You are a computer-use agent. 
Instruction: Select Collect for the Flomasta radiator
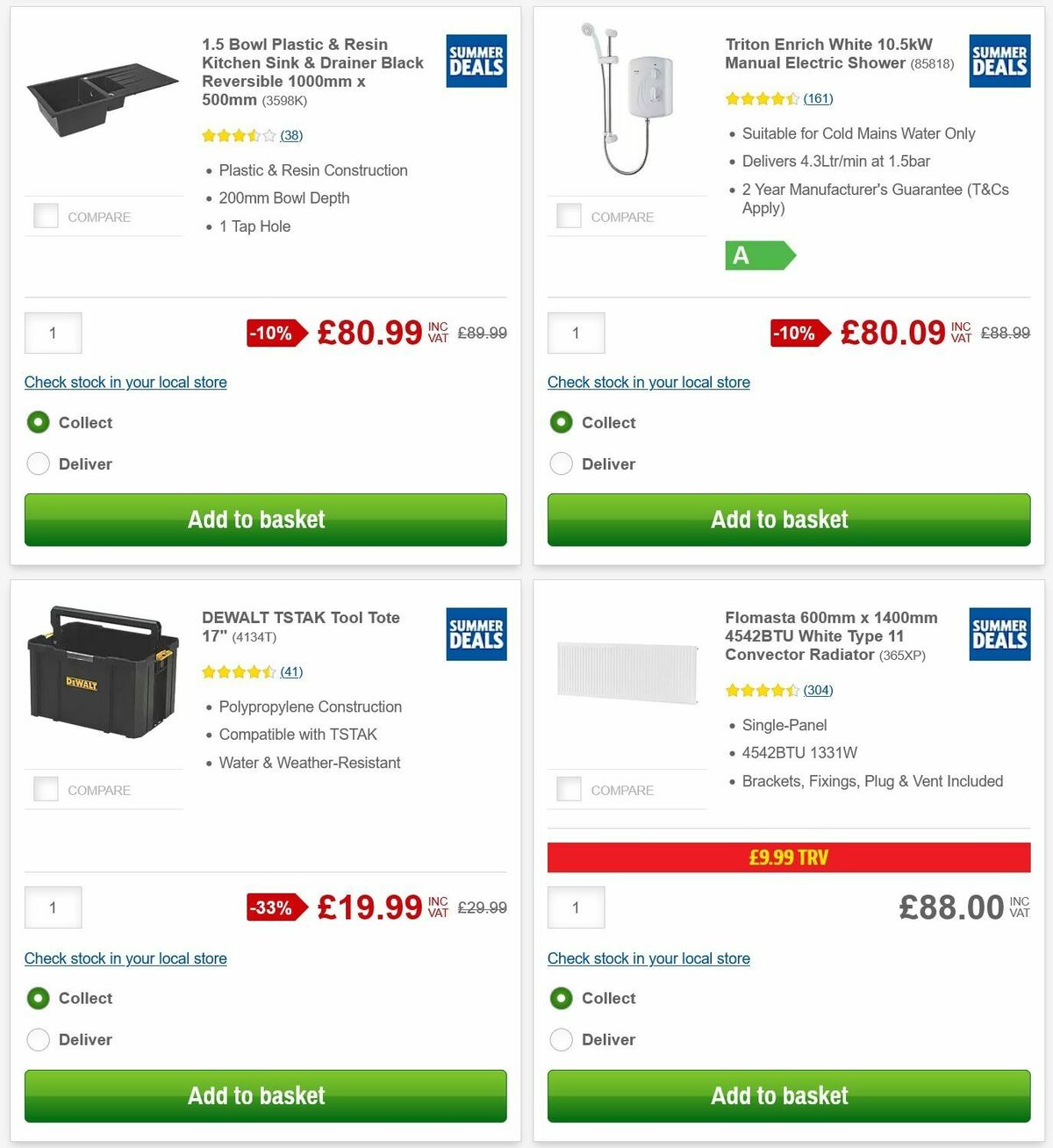561,998
